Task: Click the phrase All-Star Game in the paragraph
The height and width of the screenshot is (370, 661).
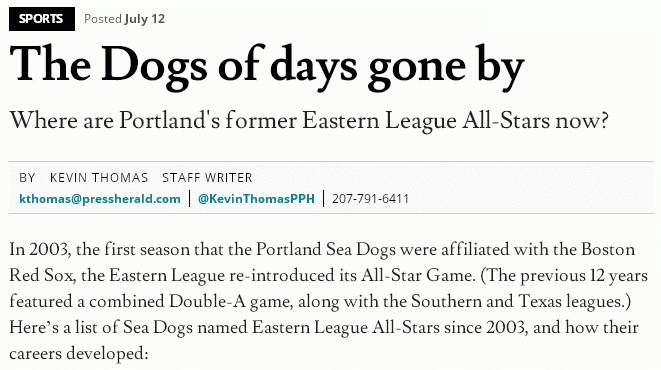Action: click(x=416, y=276)
